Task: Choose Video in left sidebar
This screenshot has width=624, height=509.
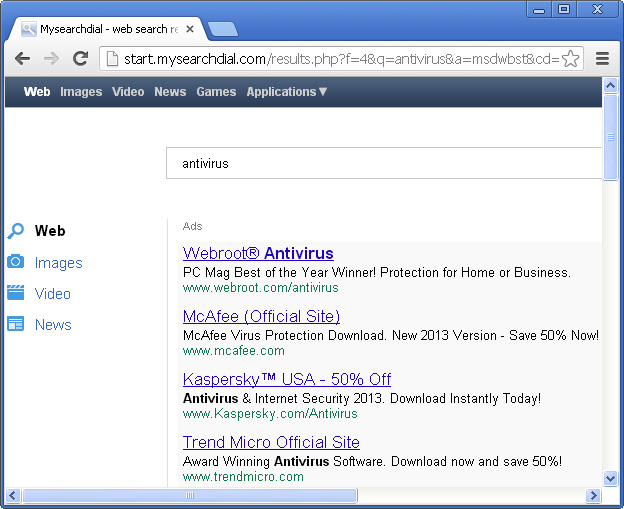Action: click(x=53, y=294)
